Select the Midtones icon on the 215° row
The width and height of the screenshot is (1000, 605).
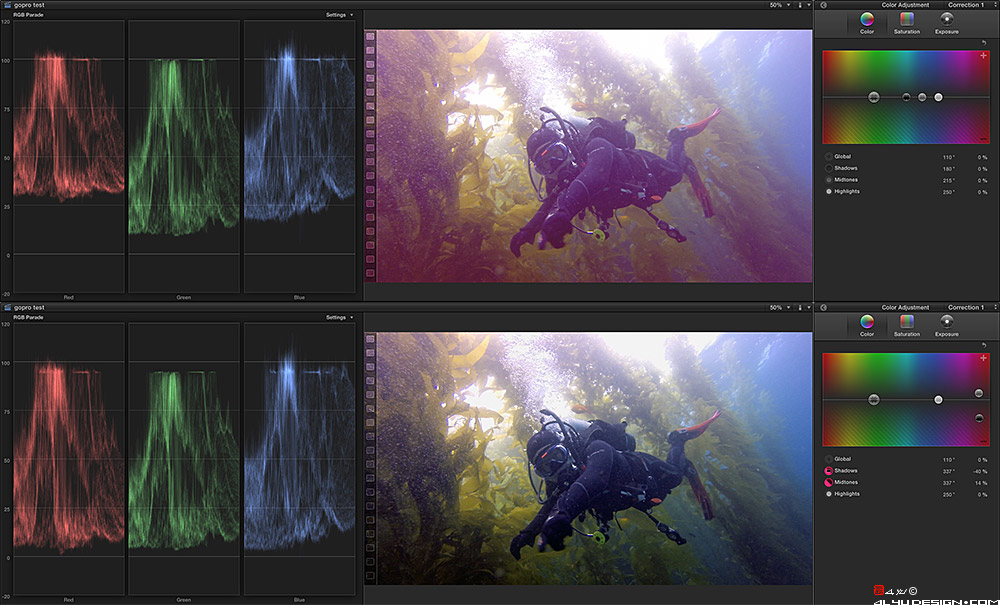coord(828,180)
